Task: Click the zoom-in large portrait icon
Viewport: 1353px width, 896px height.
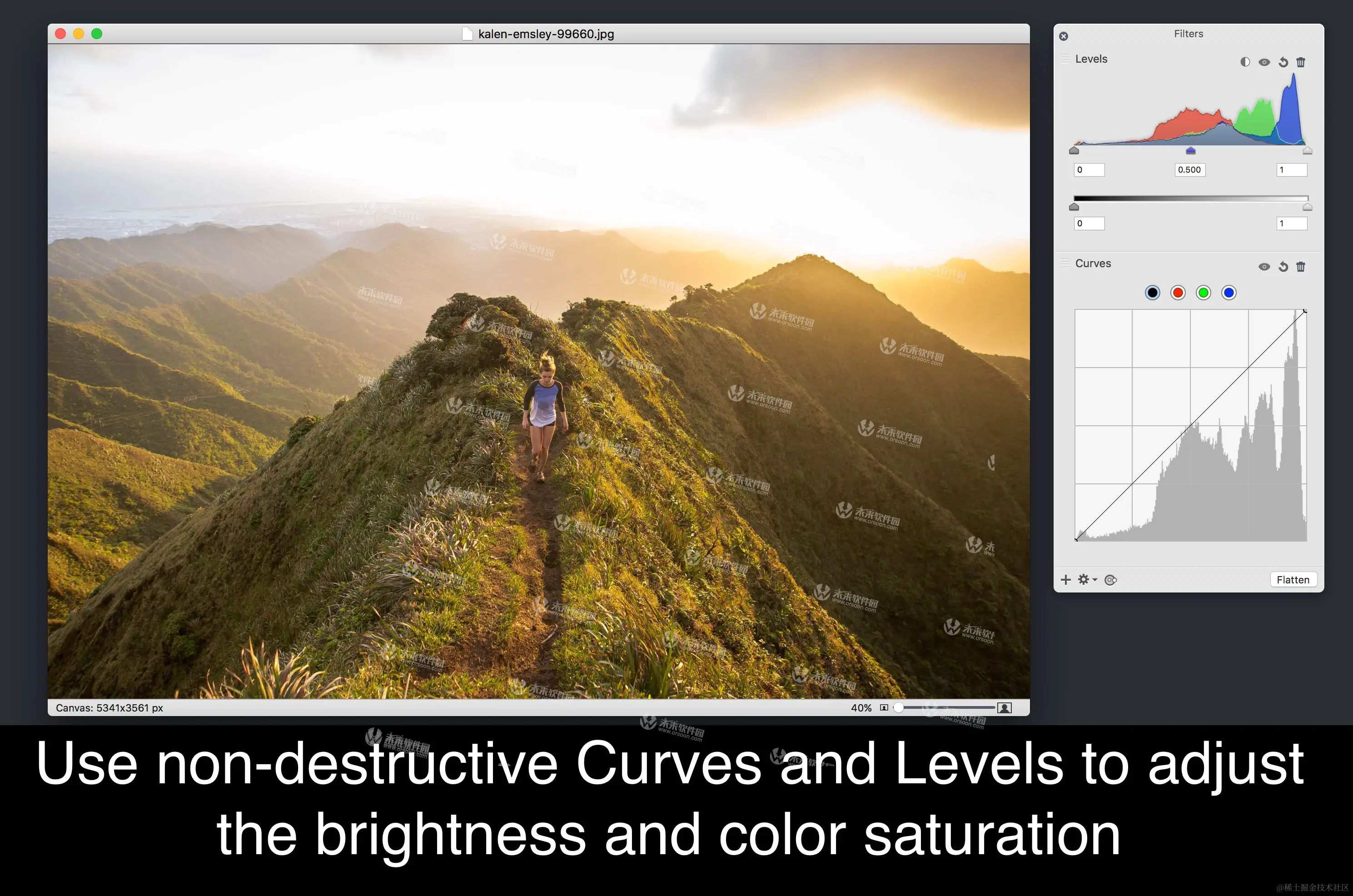Action: coord(1005,708)
